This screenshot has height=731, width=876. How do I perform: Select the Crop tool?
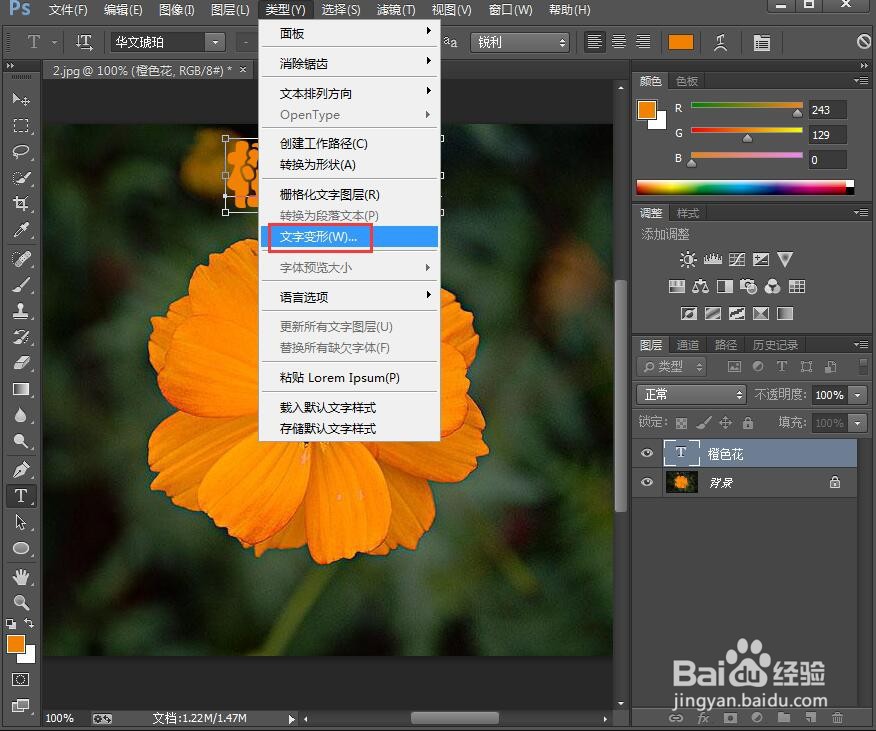21,203
